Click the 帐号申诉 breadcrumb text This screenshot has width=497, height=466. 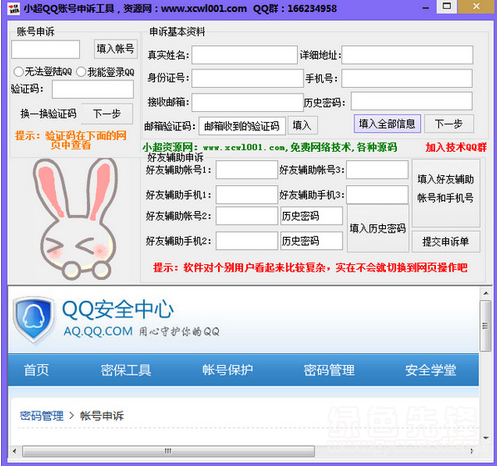[102, 416]
